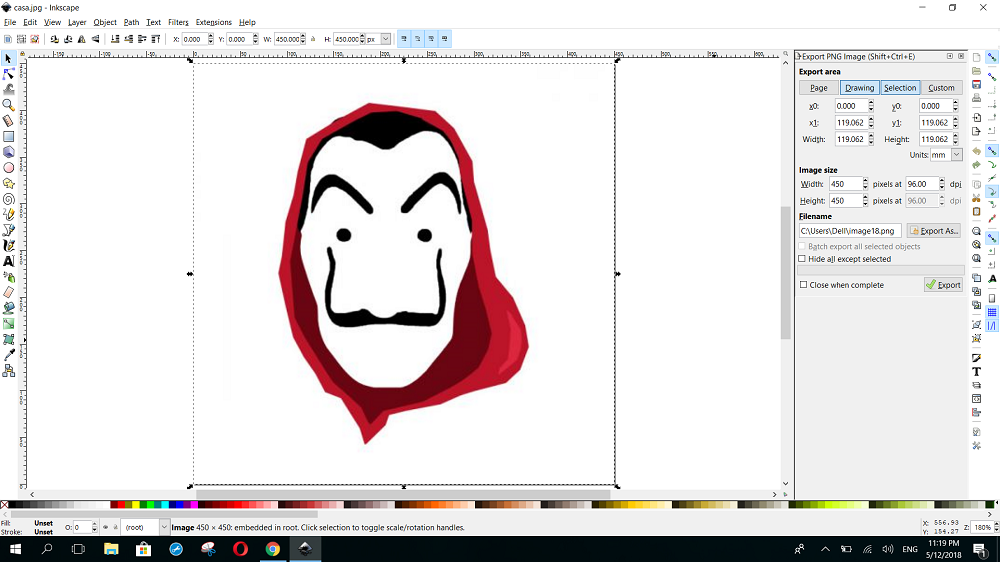This screenshot has width=1000, height=562.
Task: Select the Spray tool
Action: click(x=8, y=277)
